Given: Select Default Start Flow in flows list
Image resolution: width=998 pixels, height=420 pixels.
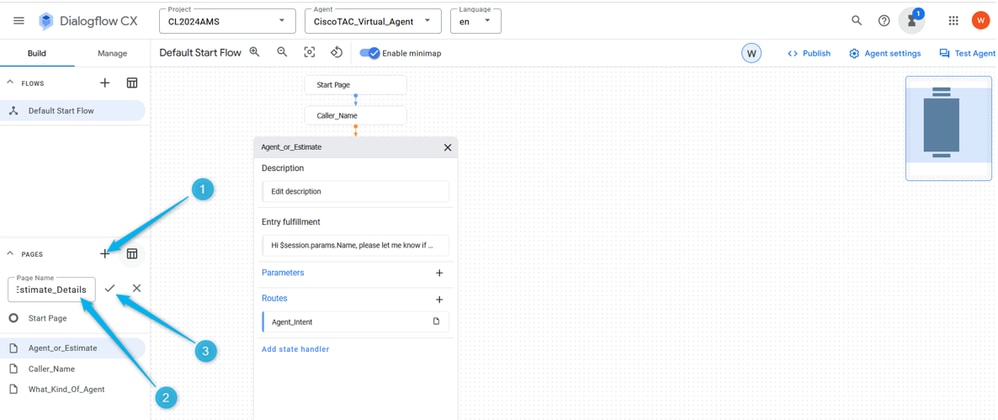Looking at the screenshot, I should click(x=73, y=111).
